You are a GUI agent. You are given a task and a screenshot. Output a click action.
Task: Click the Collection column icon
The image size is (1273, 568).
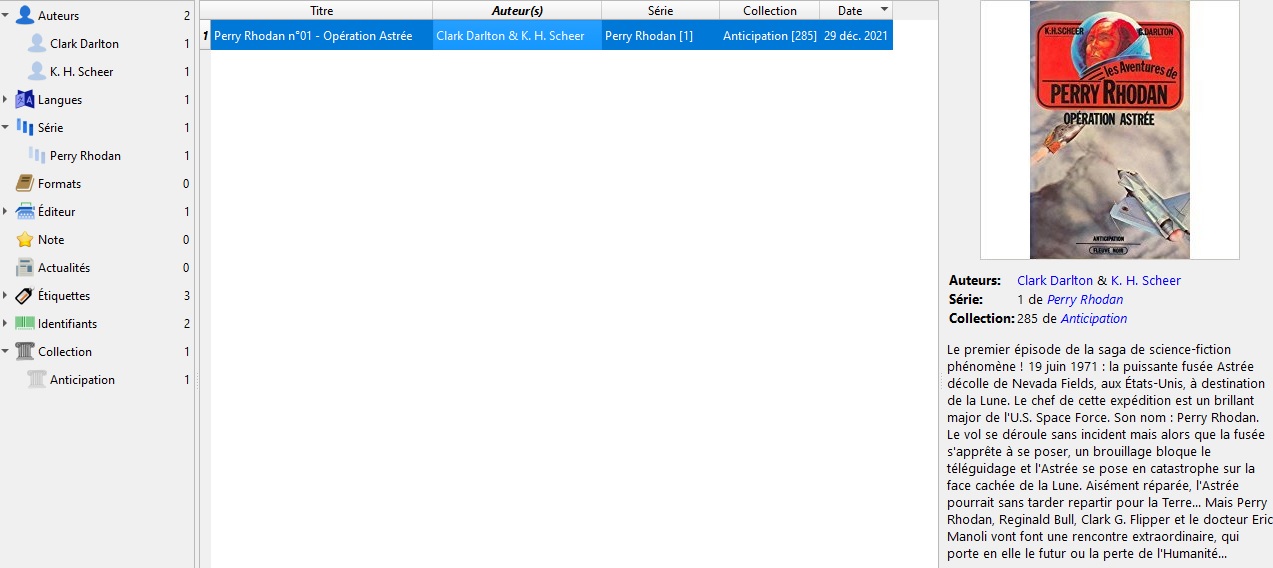click(x=25, y=351)
